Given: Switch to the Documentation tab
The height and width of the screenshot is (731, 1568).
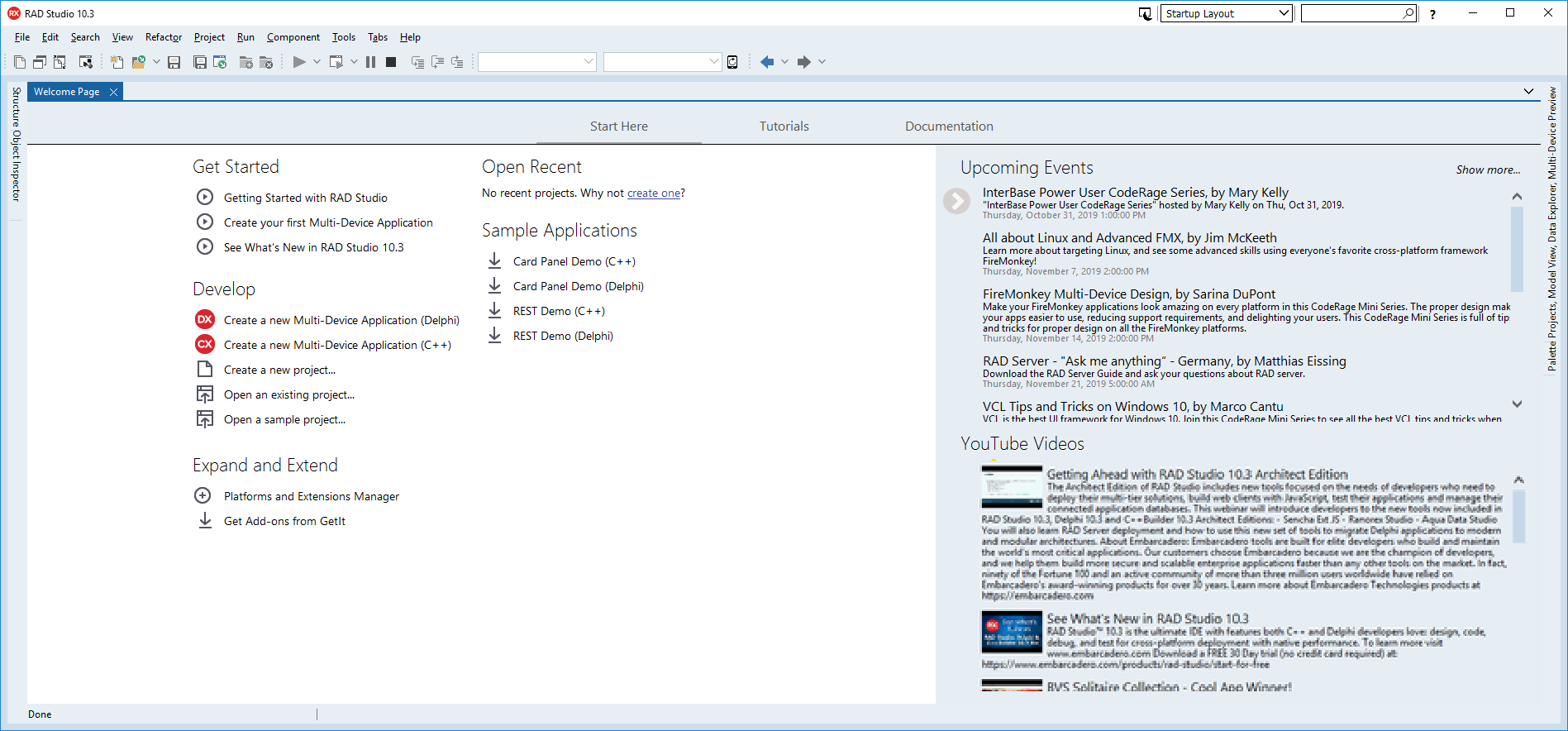Looking at the screenshot, I should (x=949, y=127).
